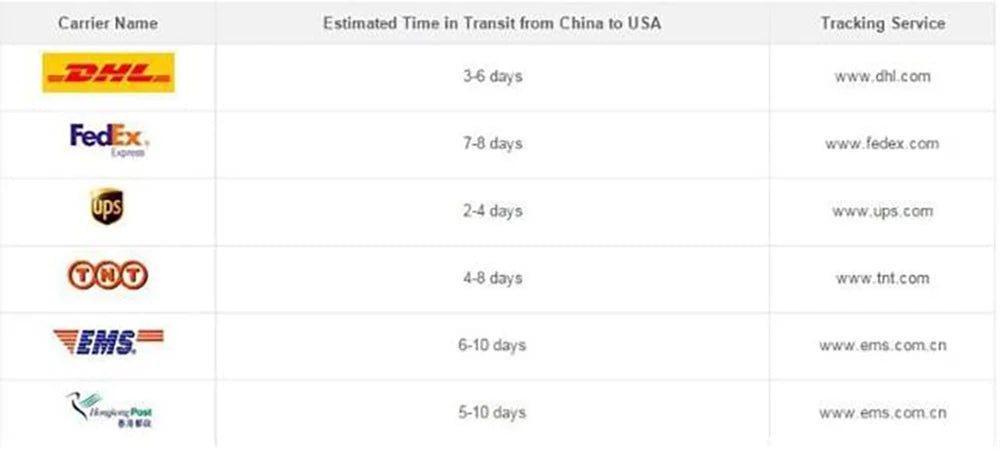
Task: Select the Tracking Service column header
Action: (882, 22)
